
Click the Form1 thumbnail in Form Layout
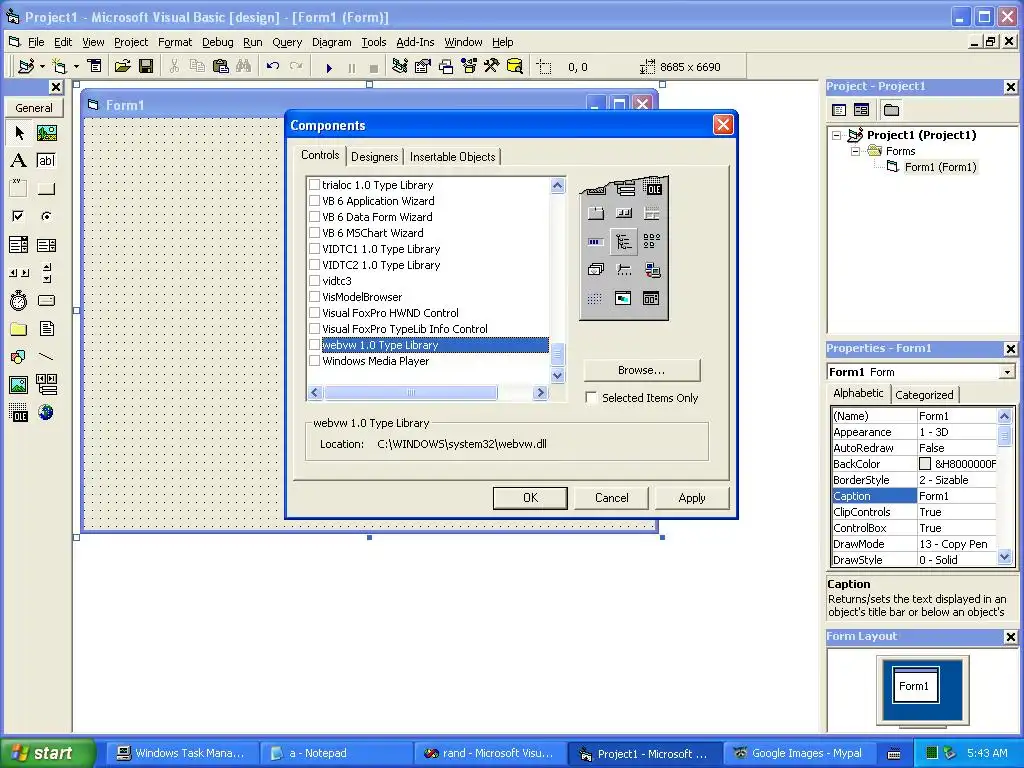916,686
